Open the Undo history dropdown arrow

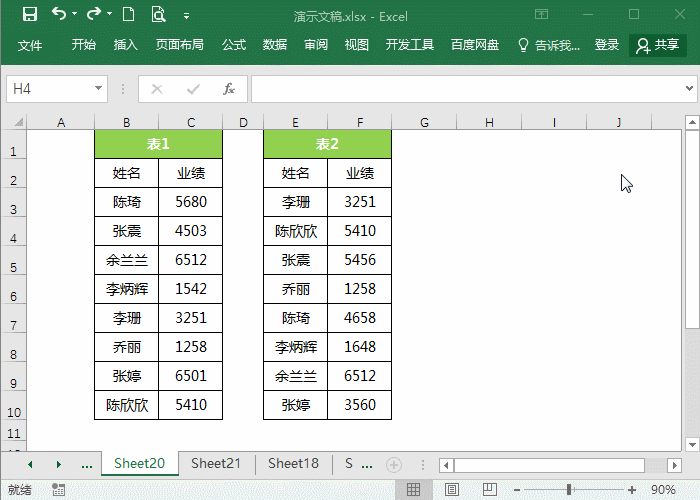(x=75, y=14)
